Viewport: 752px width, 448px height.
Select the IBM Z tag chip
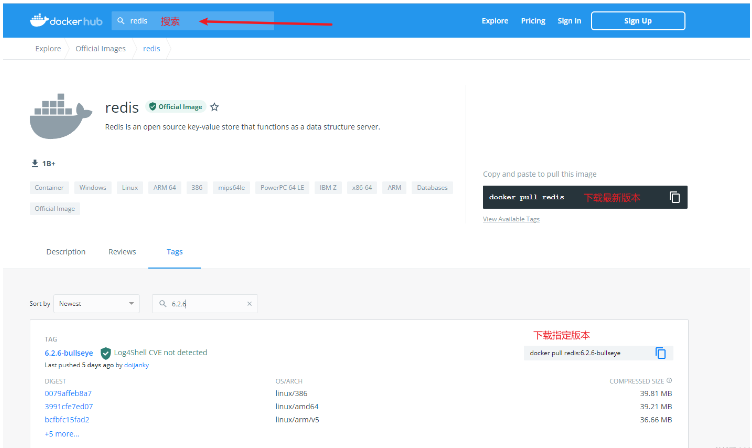tap(328, 188)
